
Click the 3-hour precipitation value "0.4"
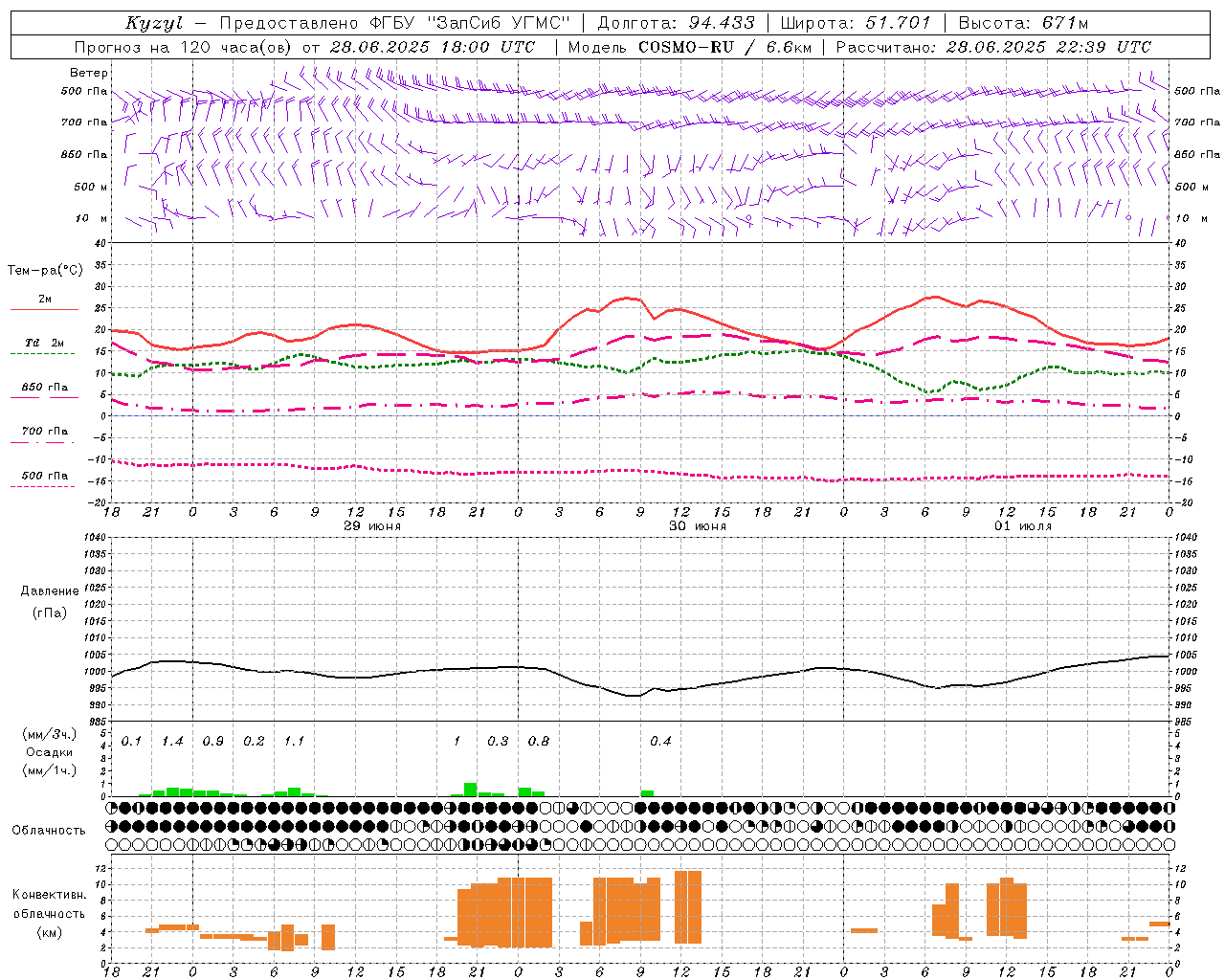coord(660,742)
